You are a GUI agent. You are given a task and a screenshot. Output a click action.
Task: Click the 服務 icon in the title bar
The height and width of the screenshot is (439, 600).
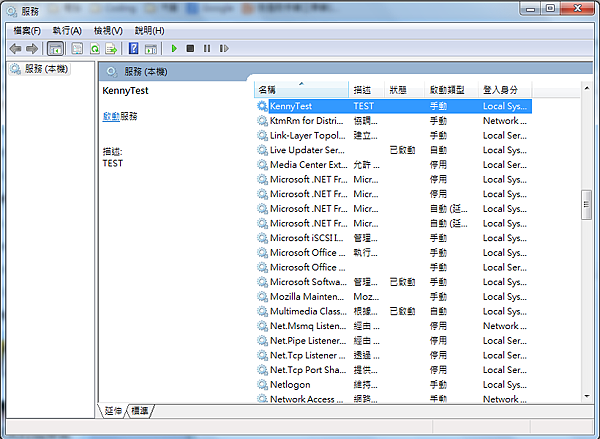tap(12, 11)
